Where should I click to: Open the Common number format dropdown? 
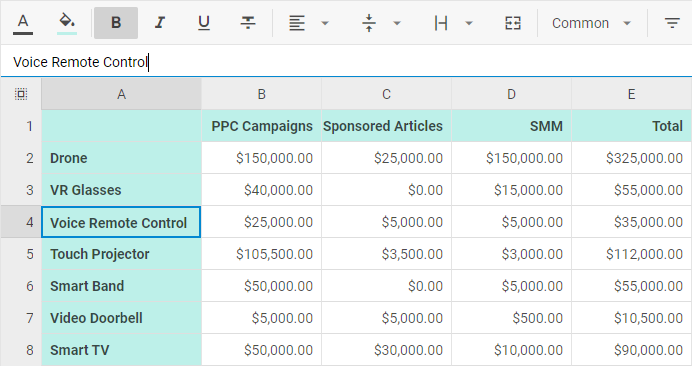pos(591,23)
